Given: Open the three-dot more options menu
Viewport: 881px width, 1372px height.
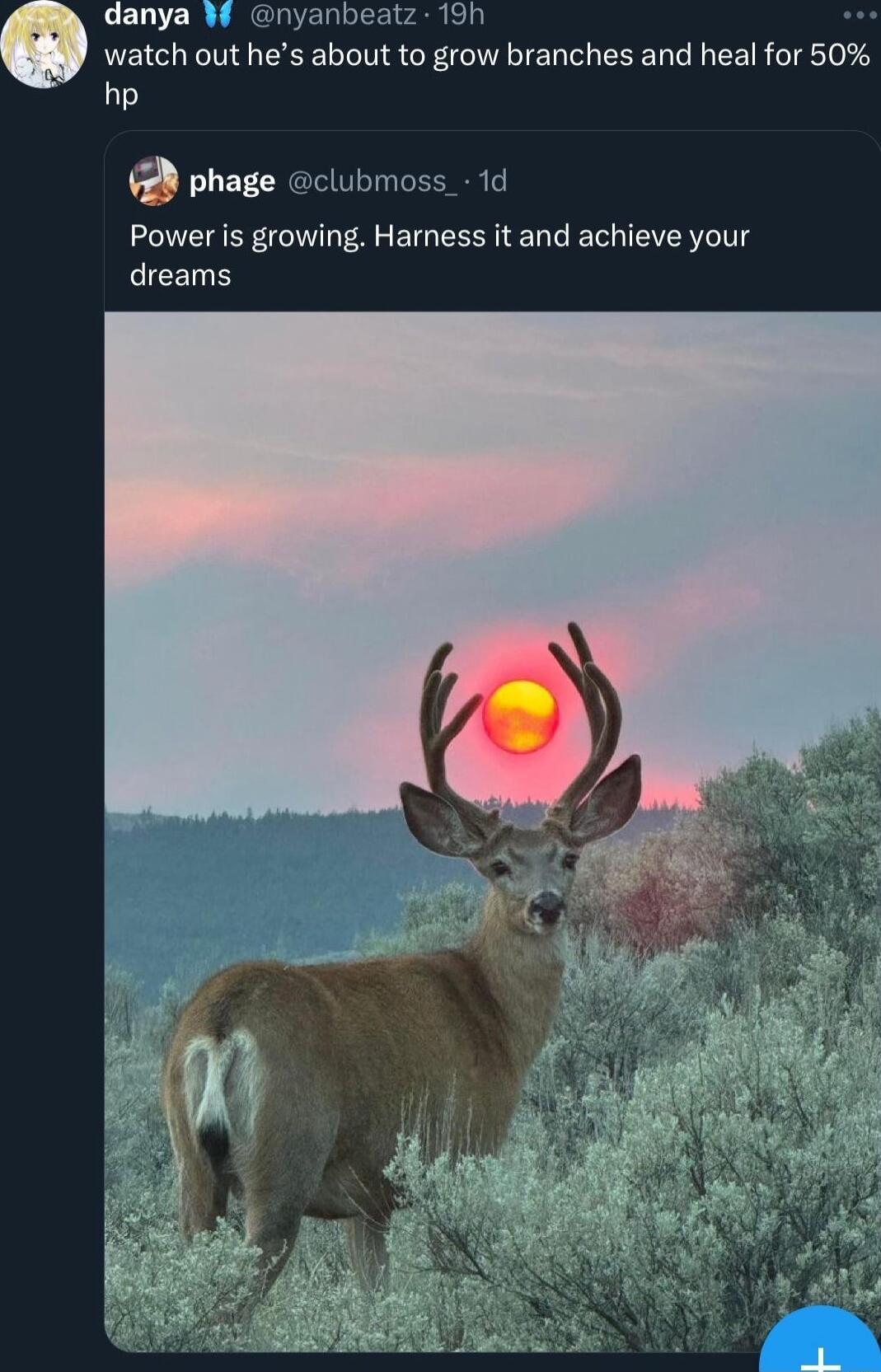Looking at the screenshot, I should (860, 14).
